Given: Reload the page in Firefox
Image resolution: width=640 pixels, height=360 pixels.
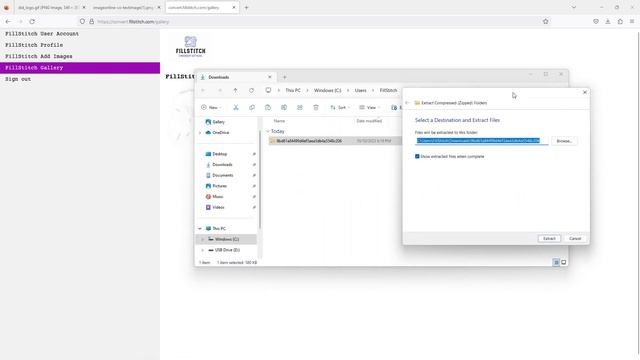Looking at the screenshot, I should pyautogui.click(x=32, y=22).
